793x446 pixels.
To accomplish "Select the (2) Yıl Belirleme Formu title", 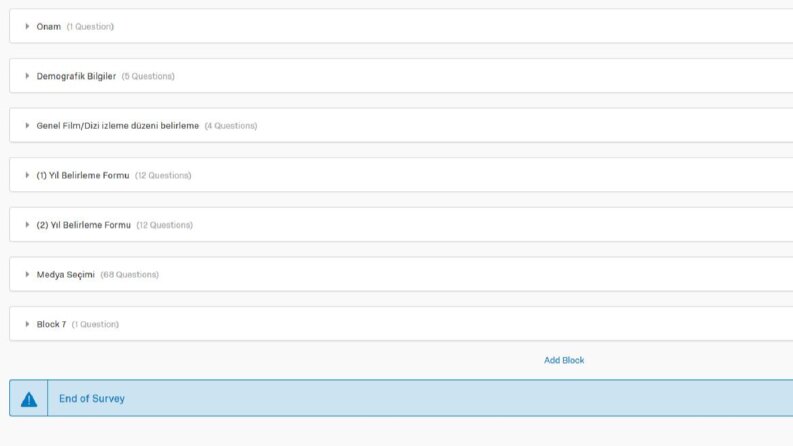I will [83, 225].
